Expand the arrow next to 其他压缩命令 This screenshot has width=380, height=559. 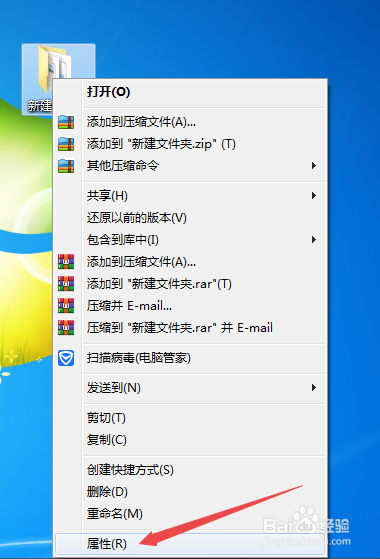pos(314,166)
